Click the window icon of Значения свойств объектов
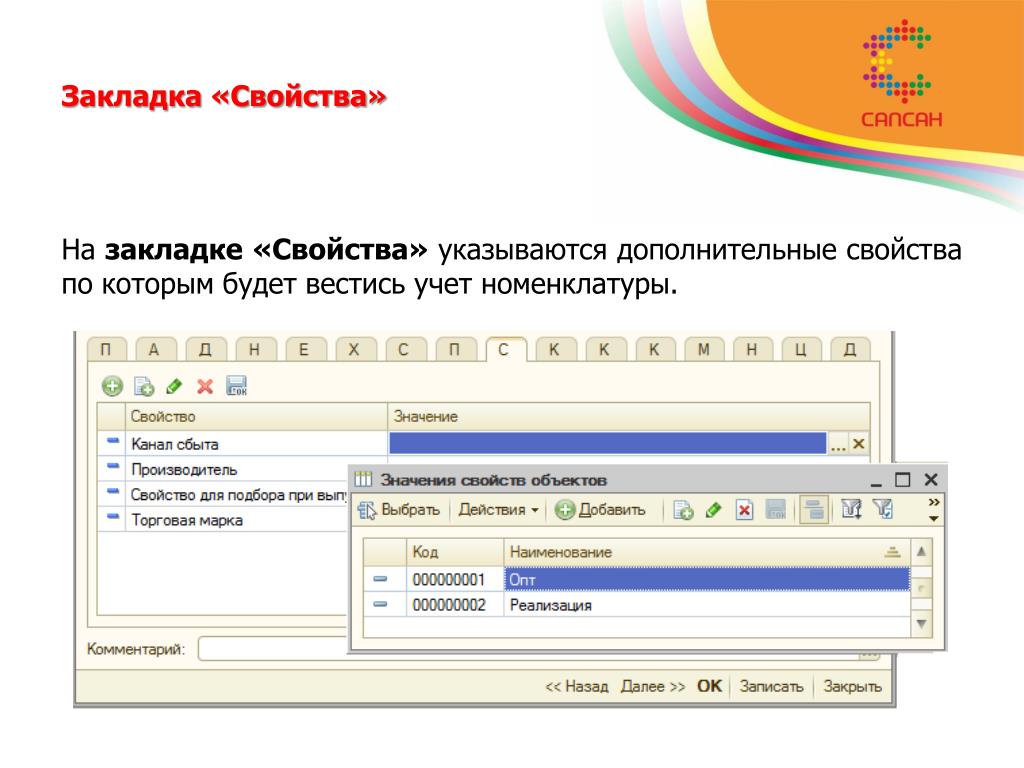 363,480
